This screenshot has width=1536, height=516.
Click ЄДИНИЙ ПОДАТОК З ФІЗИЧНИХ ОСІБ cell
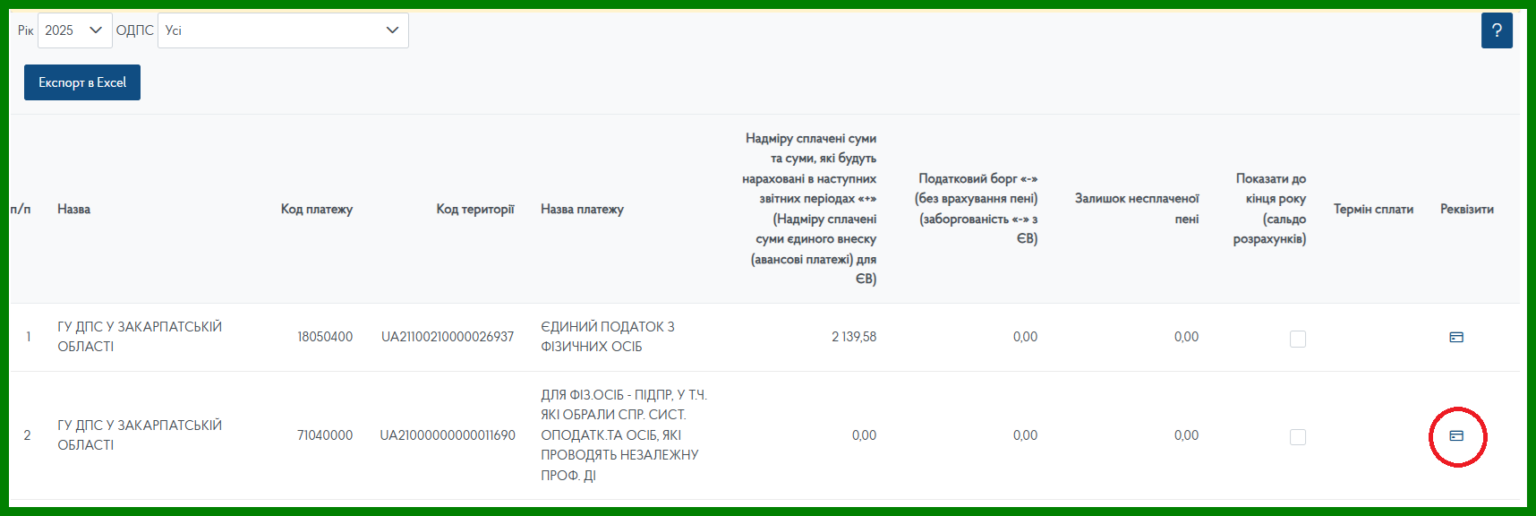point(609,337)
